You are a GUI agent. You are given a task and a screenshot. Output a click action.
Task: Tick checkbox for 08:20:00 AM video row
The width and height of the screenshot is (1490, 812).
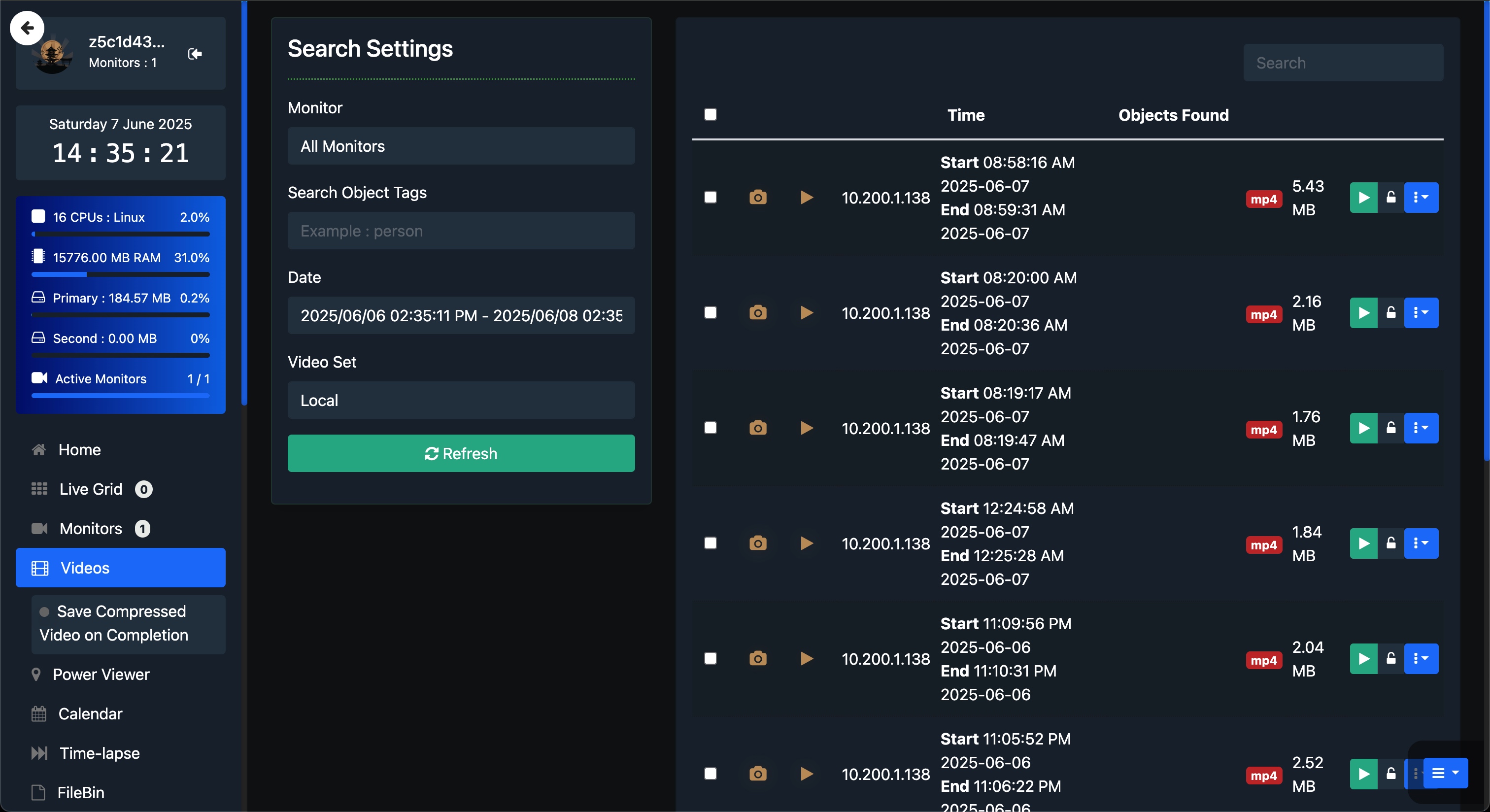coord(711,313)
